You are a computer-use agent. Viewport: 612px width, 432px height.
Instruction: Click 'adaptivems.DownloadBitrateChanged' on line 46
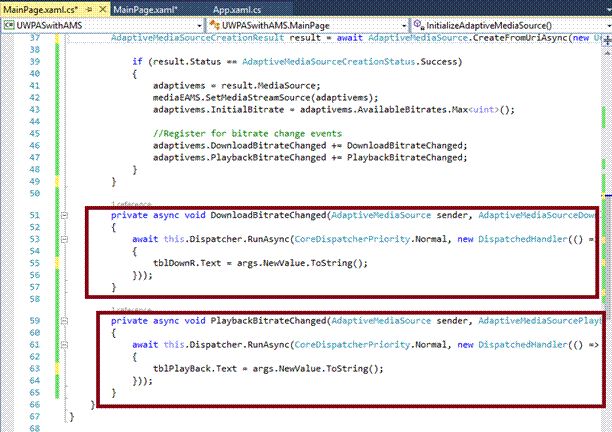tap(240, 146)
